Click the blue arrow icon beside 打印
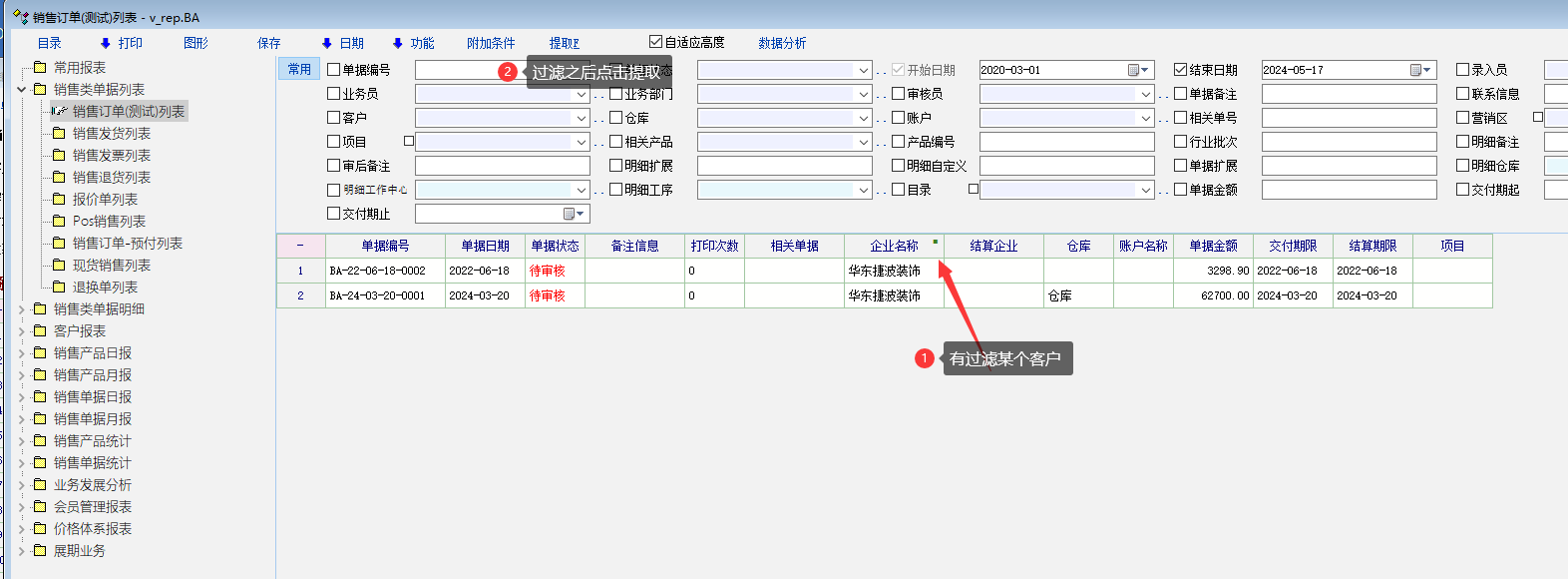The height and width of the screenshot is (579, 1568). (x=106, y=43)
